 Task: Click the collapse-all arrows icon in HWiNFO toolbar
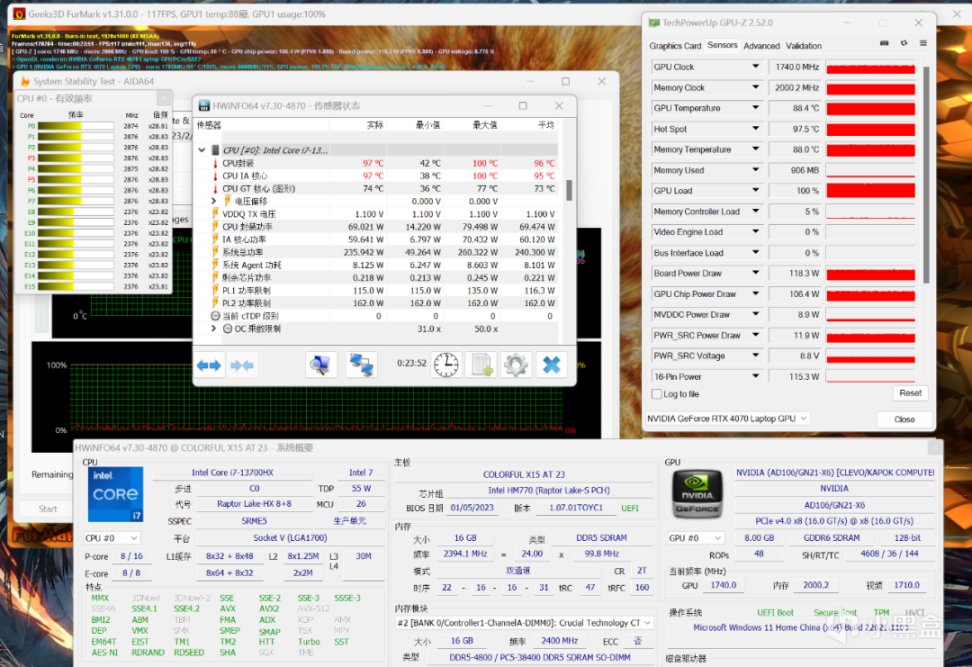pyautogui.click(x=241, y=365)
